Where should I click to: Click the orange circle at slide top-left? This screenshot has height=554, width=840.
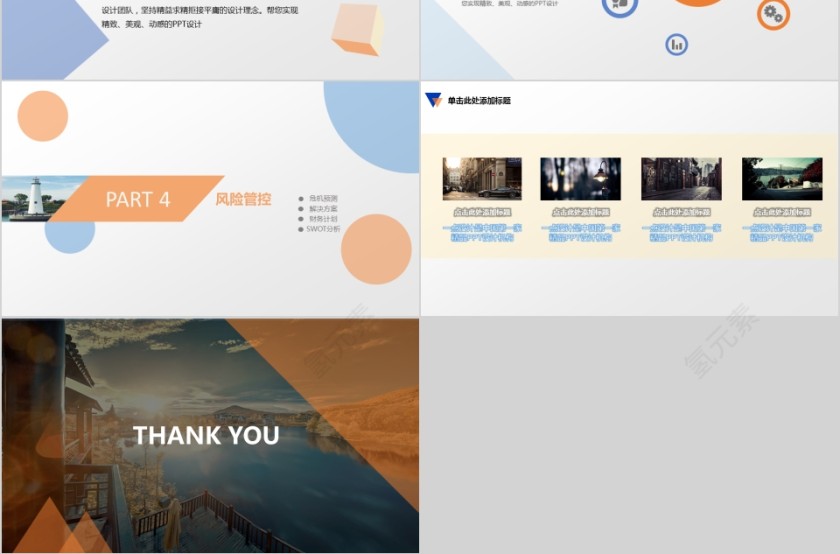click(43, 116)
